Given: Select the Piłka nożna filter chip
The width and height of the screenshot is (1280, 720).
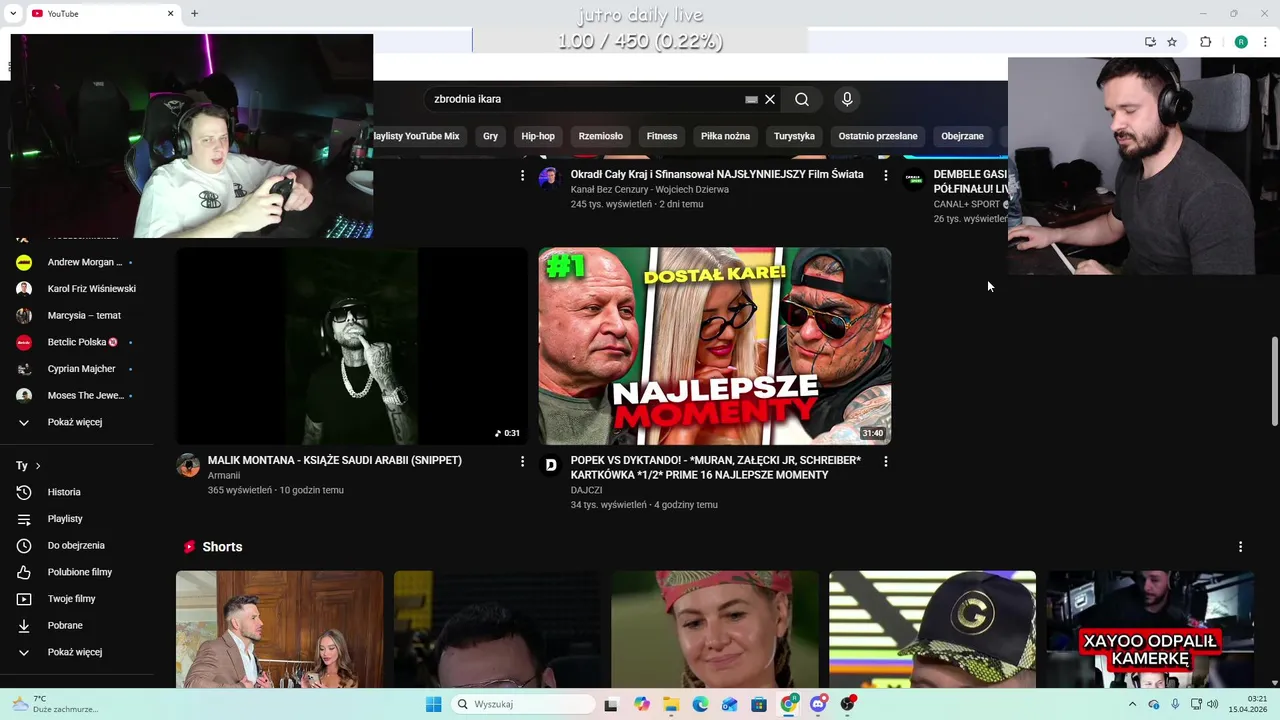Looking at the screenshot, I should (725, 136).
